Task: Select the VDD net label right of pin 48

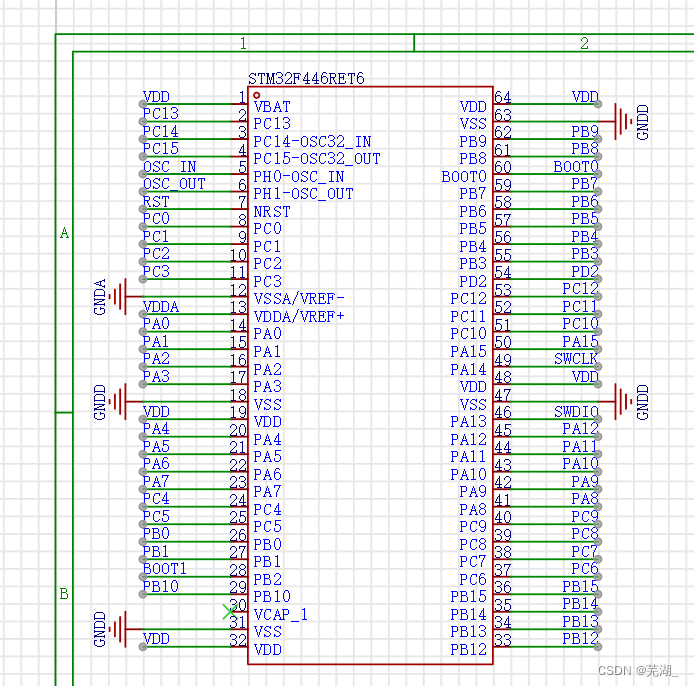Action: [585, 376]
